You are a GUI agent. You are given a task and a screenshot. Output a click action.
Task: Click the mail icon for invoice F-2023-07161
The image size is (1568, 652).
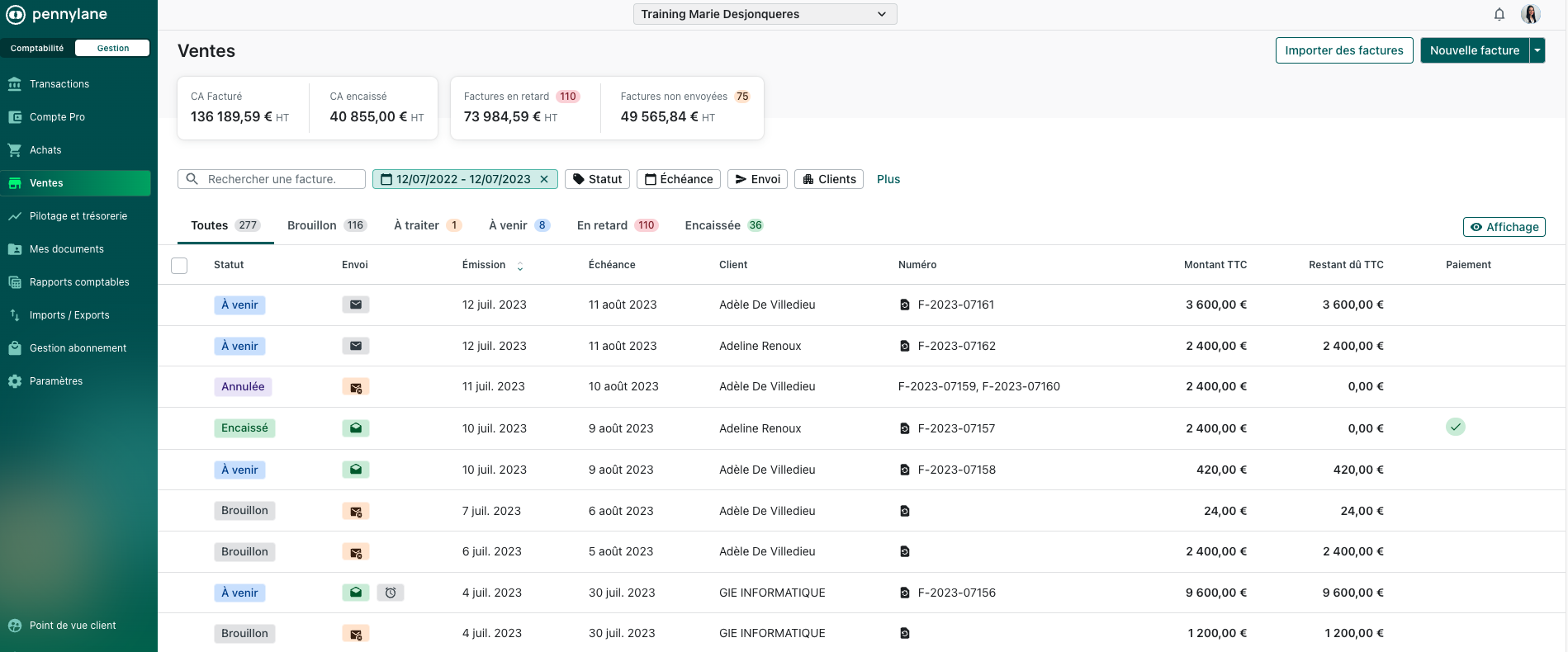tap(356, 305)
